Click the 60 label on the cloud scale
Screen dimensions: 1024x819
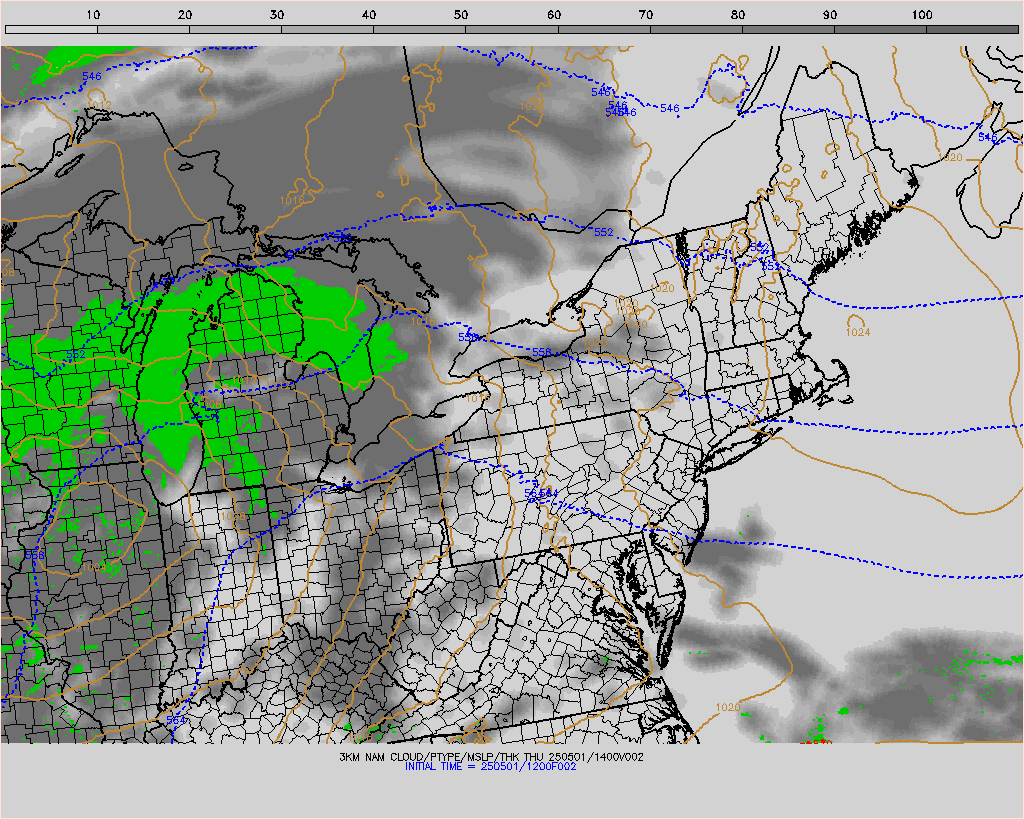(x=554, y=15)
